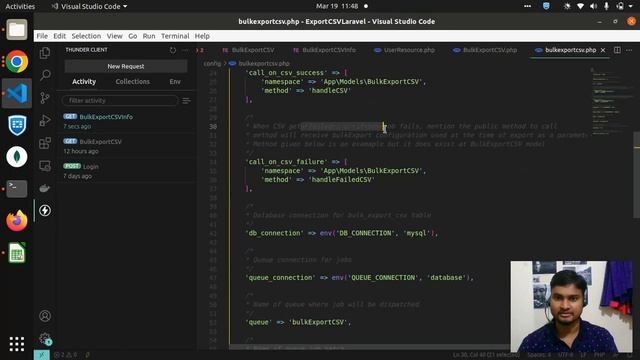Open the GET BulkExportCSVInfo activity entry

click(x=127, y=121)
